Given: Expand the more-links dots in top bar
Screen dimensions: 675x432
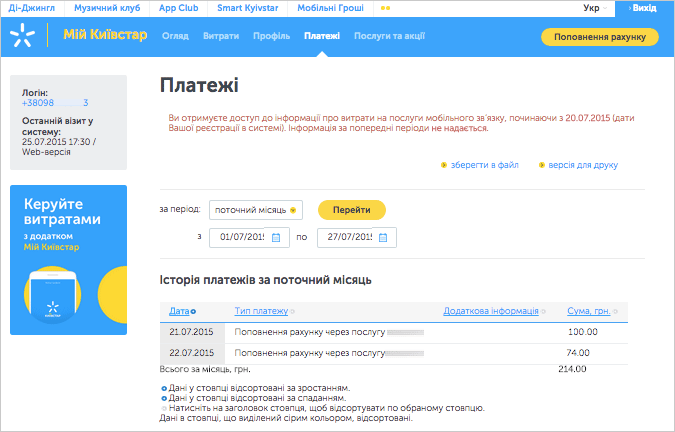Looking at the screenshot, I should [x=385, y=8].
